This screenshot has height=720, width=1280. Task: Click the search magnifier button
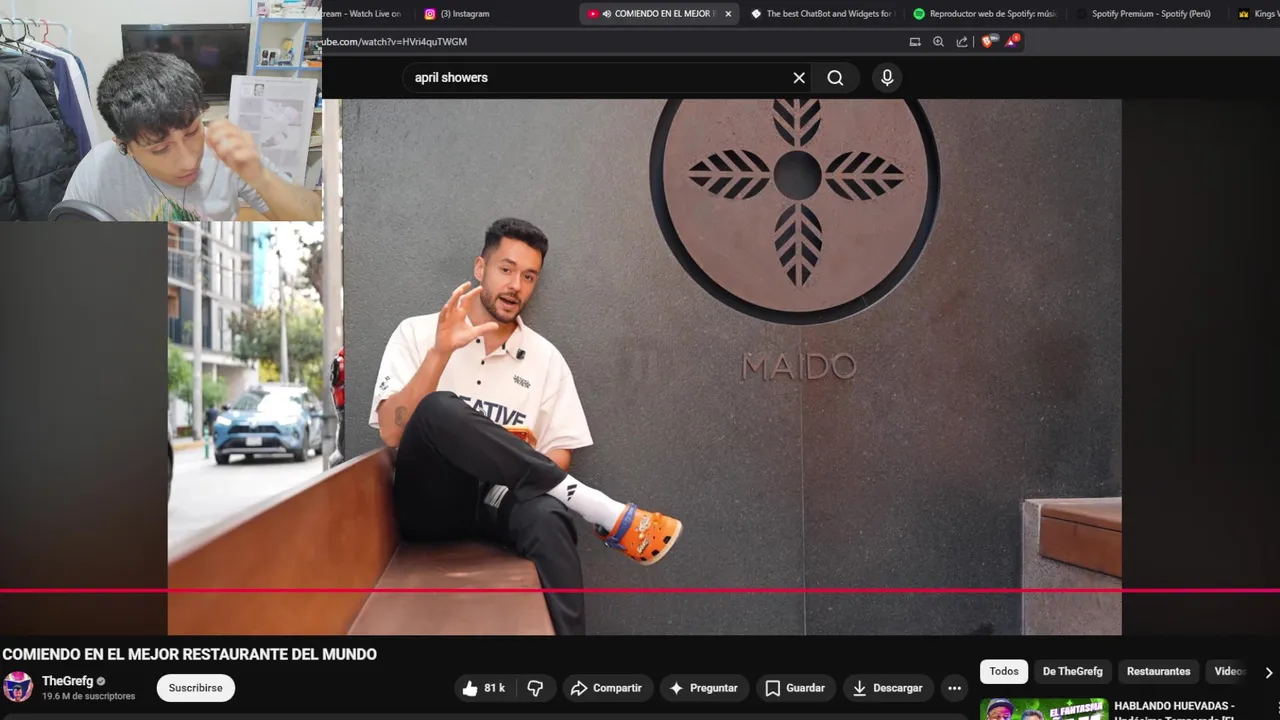point(835,78)
